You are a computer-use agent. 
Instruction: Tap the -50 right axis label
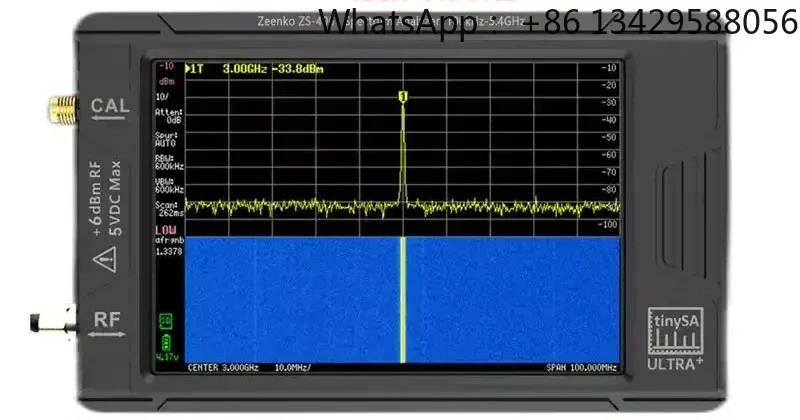pyautogui.click(x=609, y=137)
